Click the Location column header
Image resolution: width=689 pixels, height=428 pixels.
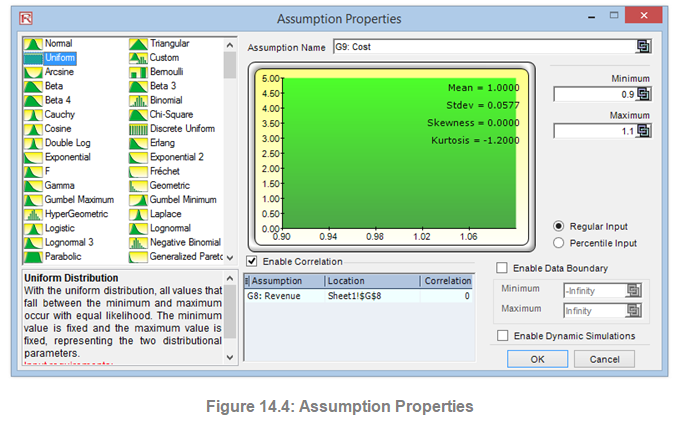pos(373,281)
